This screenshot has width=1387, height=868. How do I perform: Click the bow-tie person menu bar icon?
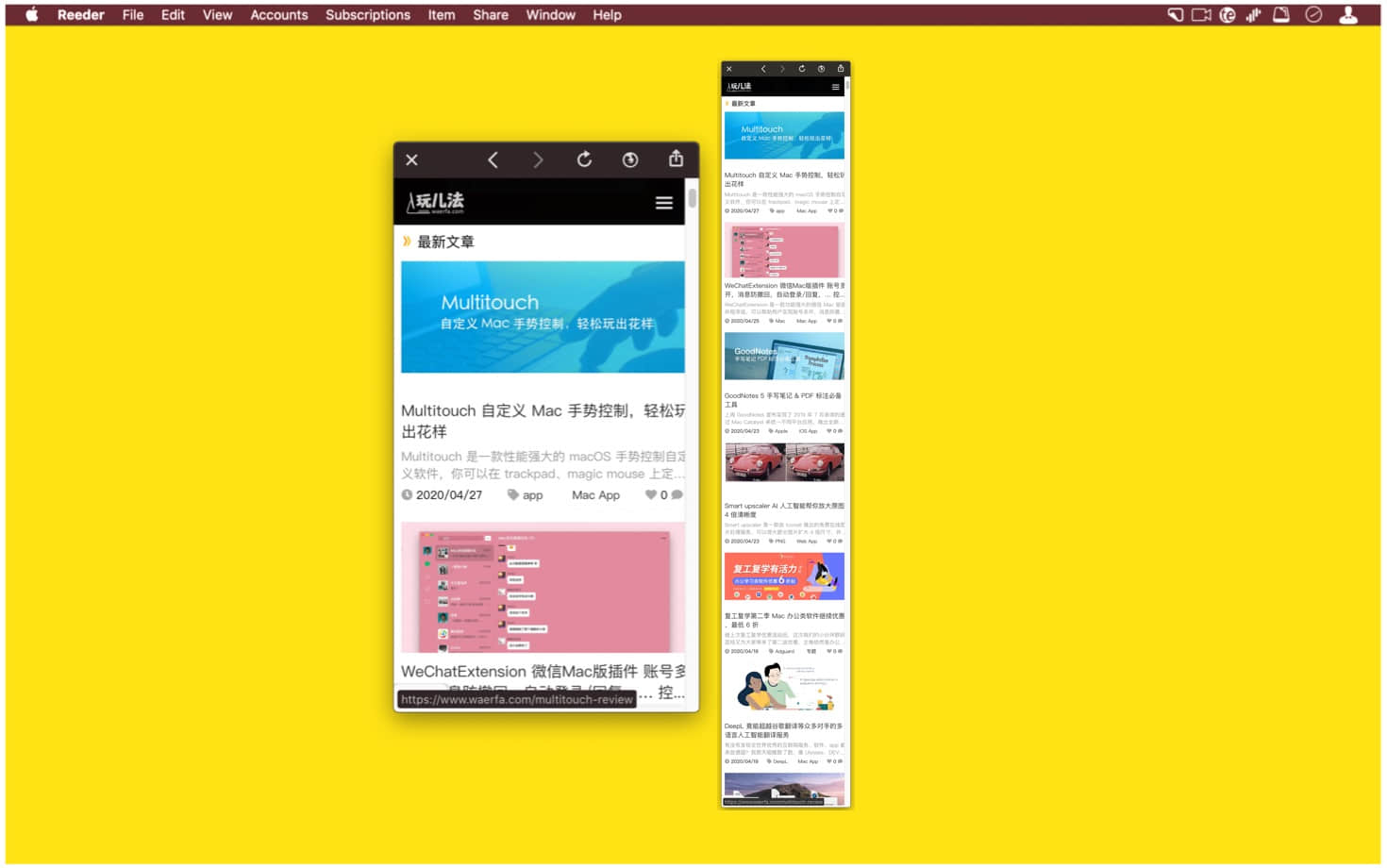click(1348, 14)
